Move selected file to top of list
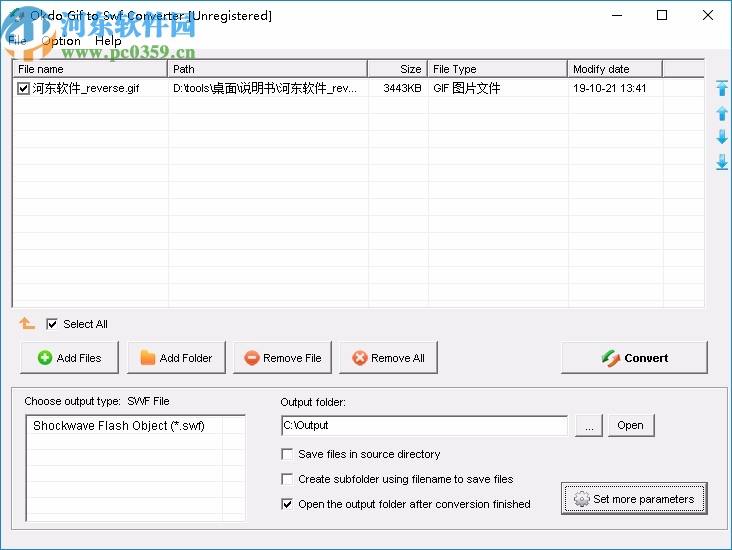This screenshot has height=550, width=732. click(722, 88)
